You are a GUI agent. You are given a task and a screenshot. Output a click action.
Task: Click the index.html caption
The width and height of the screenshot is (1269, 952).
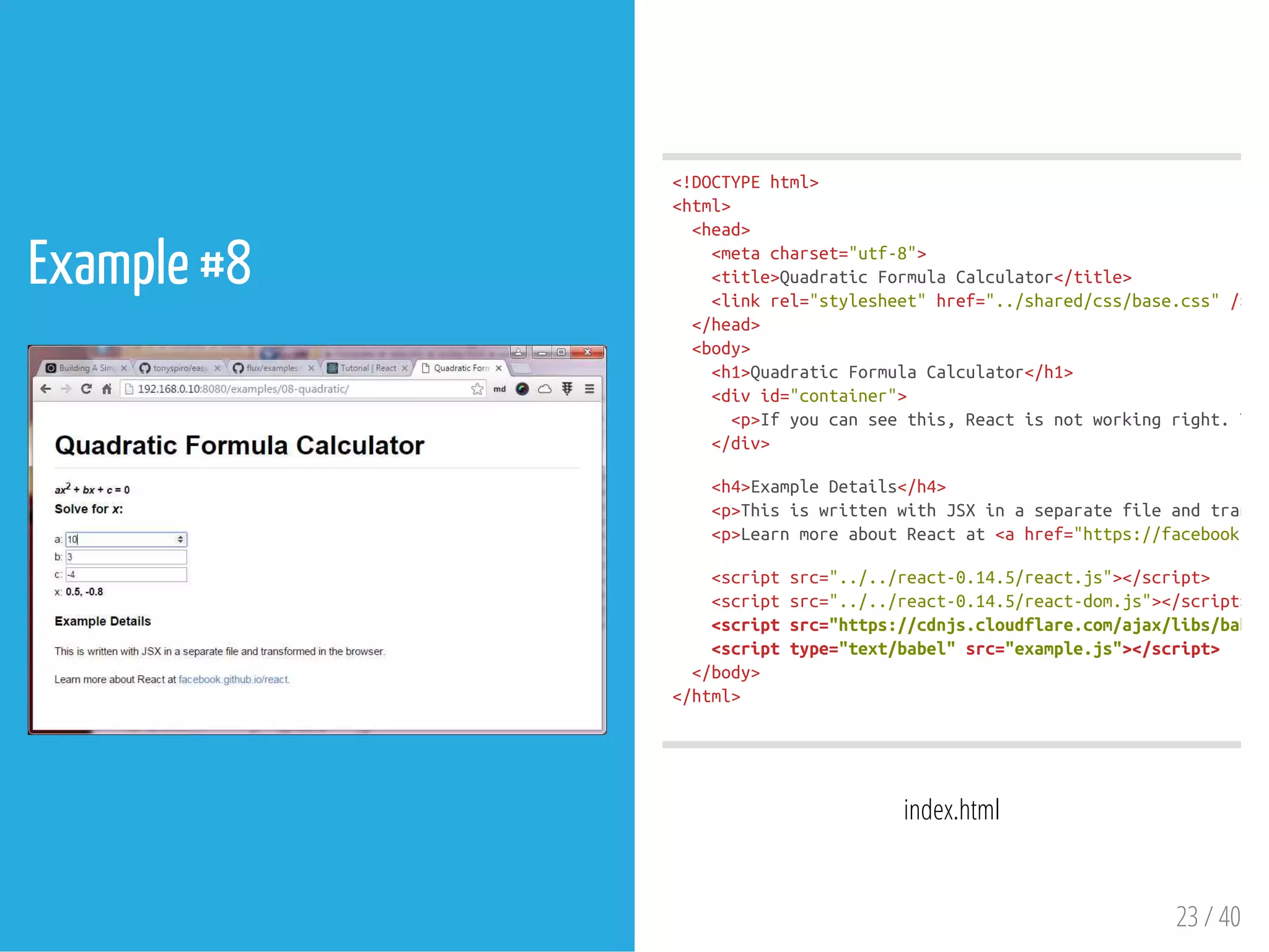[951, 810]
